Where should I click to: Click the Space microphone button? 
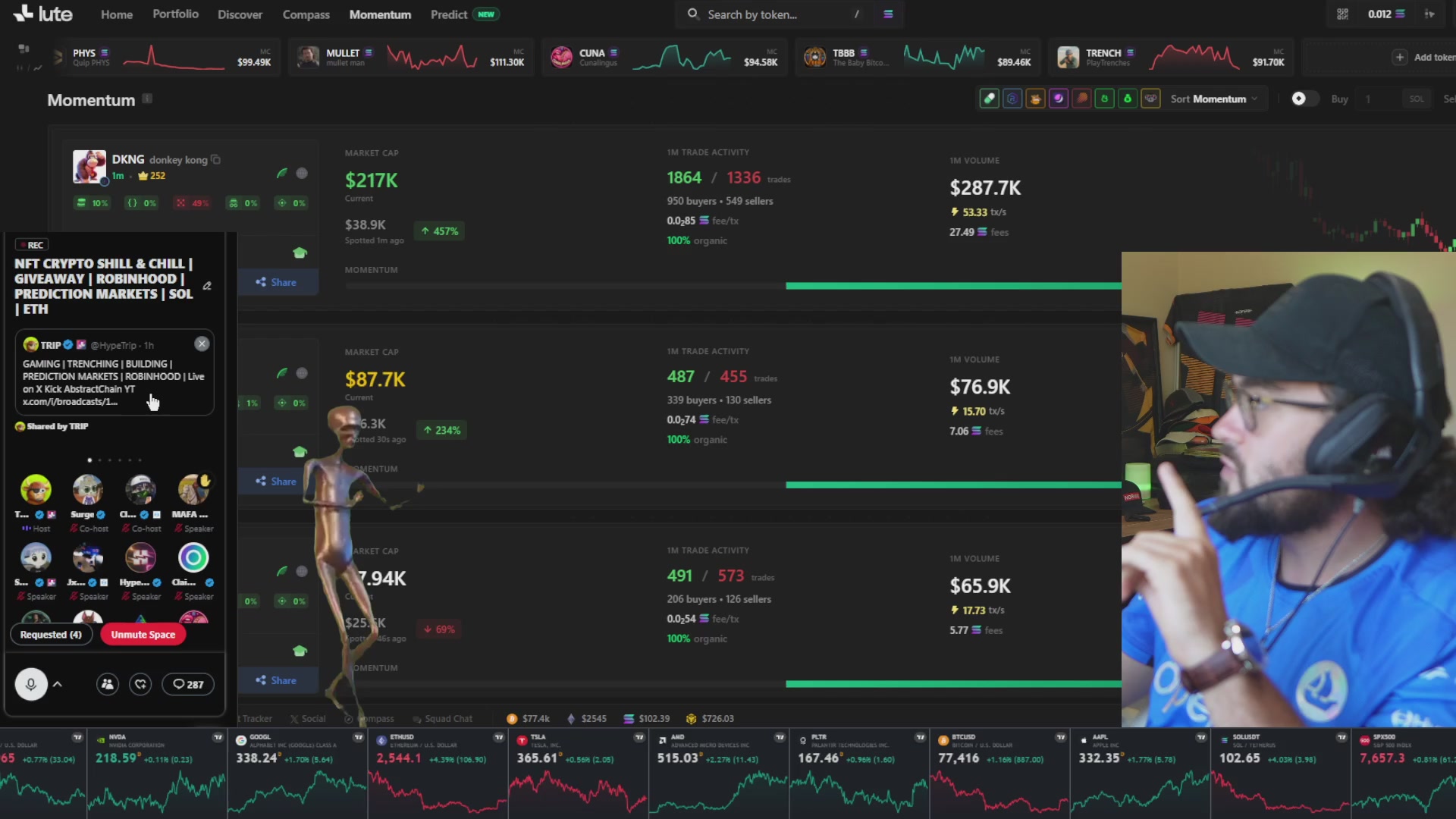point(31,684)
